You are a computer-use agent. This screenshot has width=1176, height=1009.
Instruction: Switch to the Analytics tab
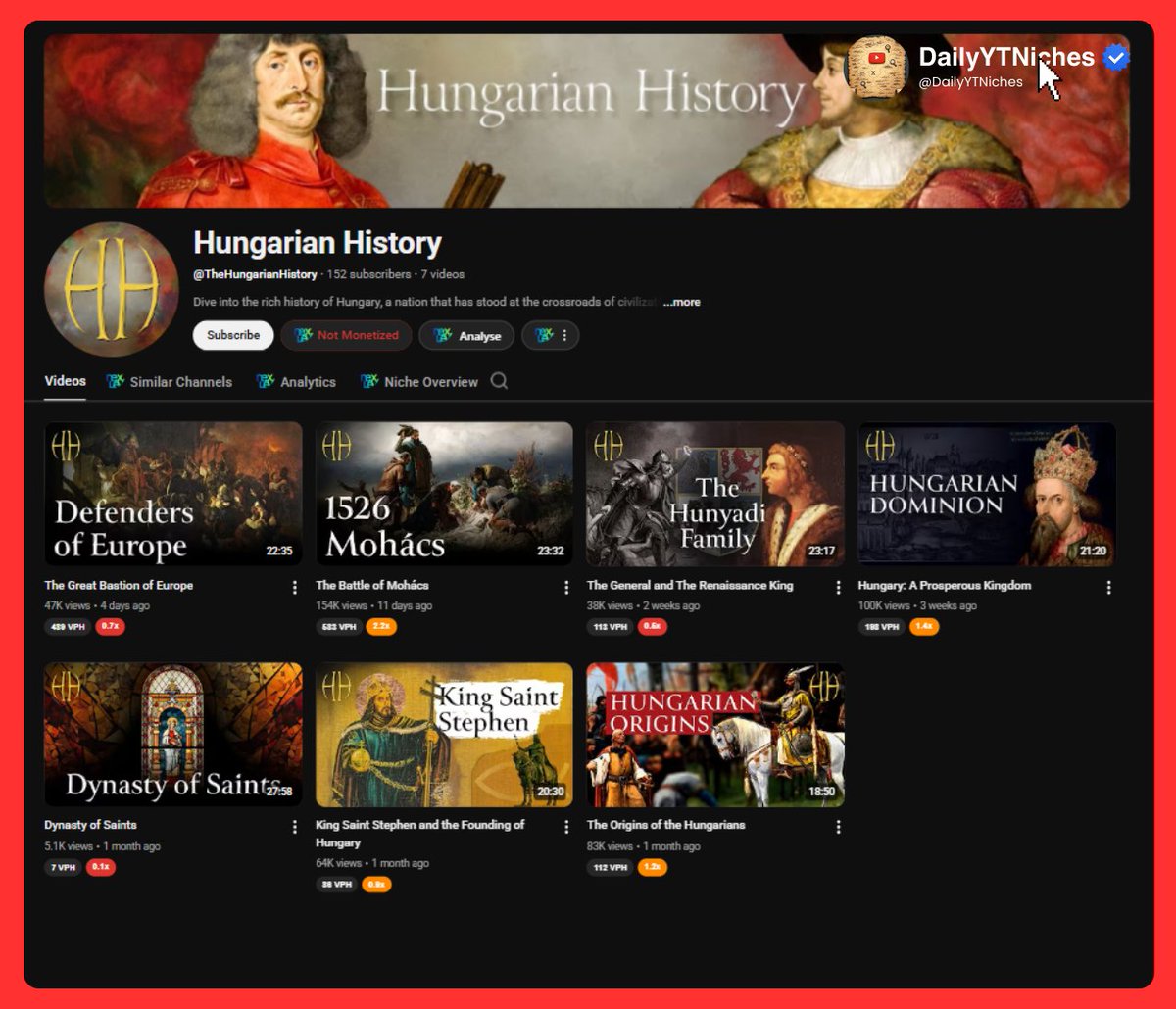click(x=296, y=382)
